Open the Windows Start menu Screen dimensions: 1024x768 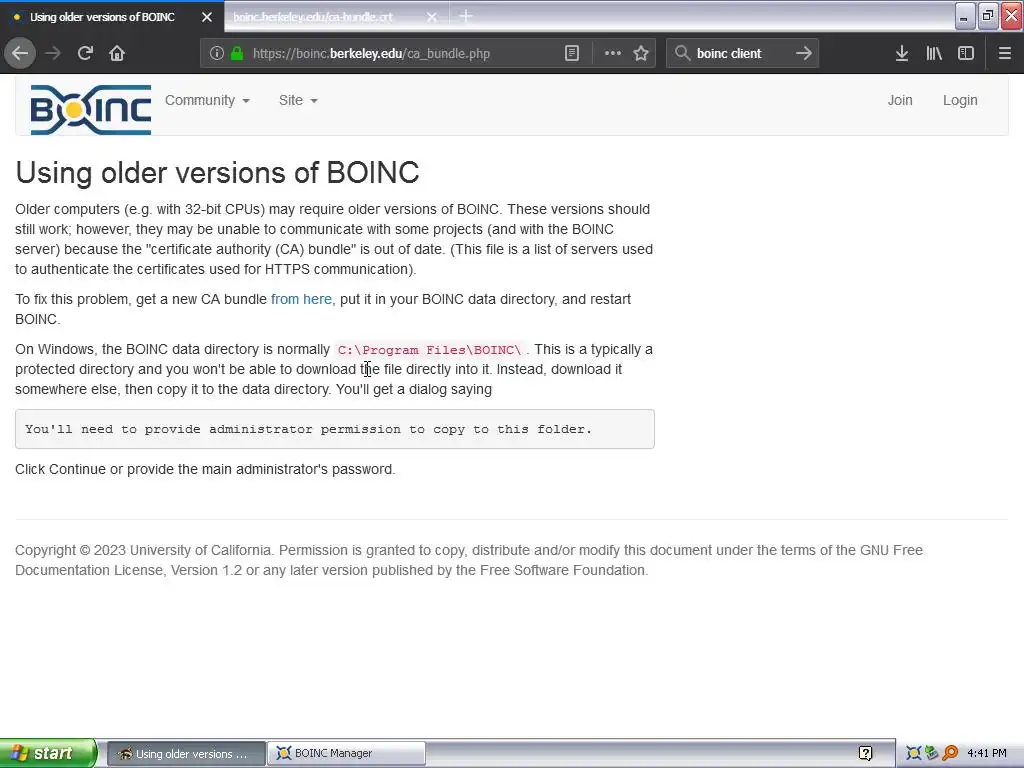[48, 753]
